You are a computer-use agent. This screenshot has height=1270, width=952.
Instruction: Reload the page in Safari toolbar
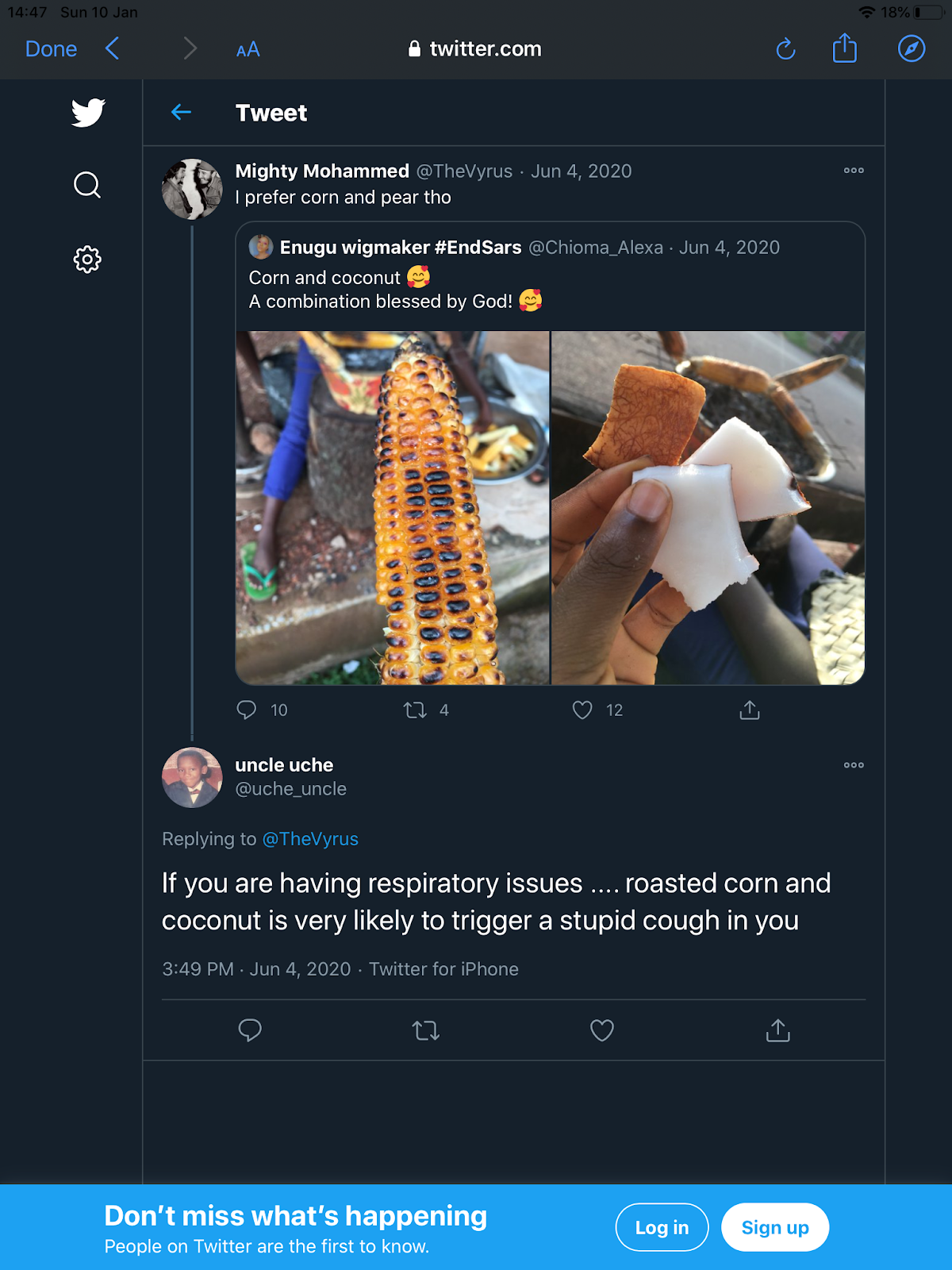pyautogui.click(x=785, y=49)
